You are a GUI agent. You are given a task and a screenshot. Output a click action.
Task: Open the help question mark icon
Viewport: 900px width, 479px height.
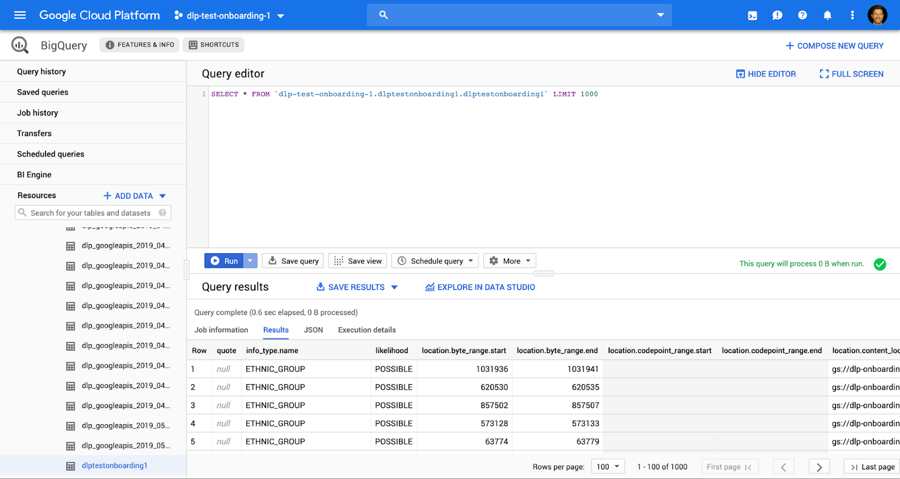pyautogui.click(x=802, y=15)
